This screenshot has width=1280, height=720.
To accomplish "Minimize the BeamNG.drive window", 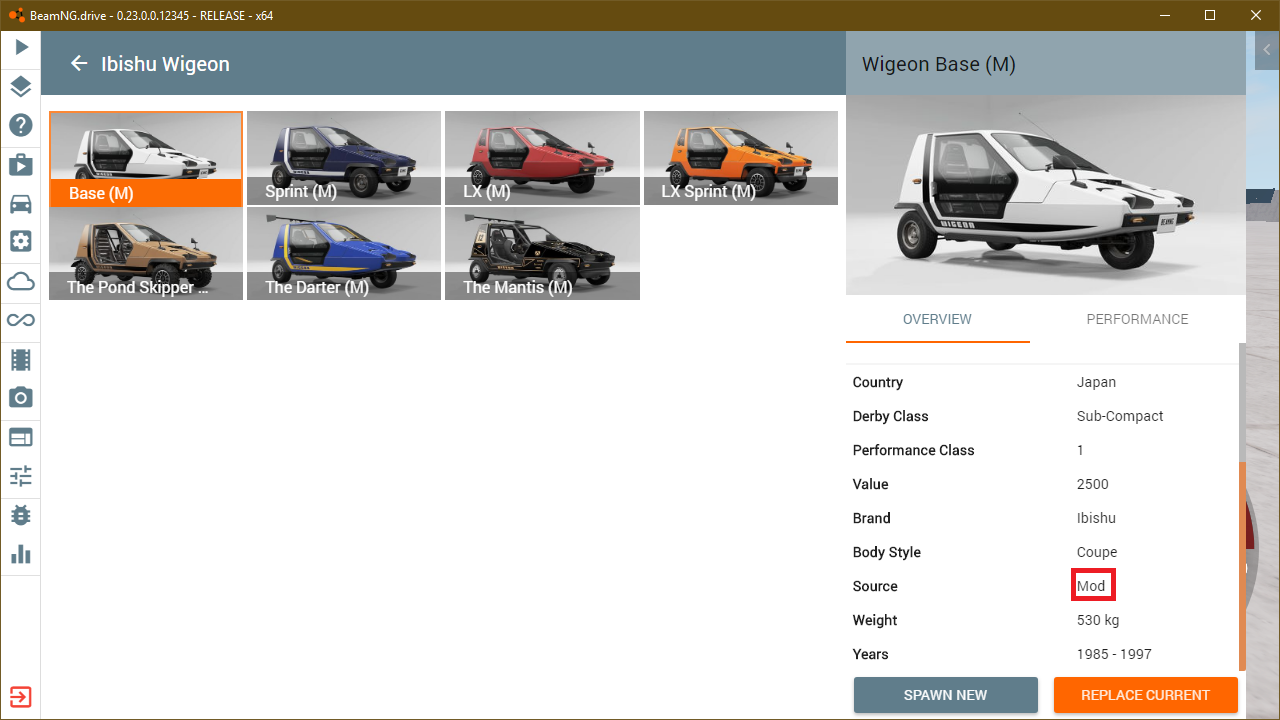I will [1164, 15].
